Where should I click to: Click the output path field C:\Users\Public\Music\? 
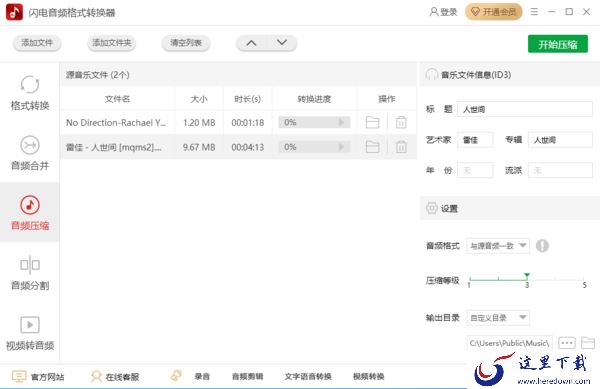509,343
